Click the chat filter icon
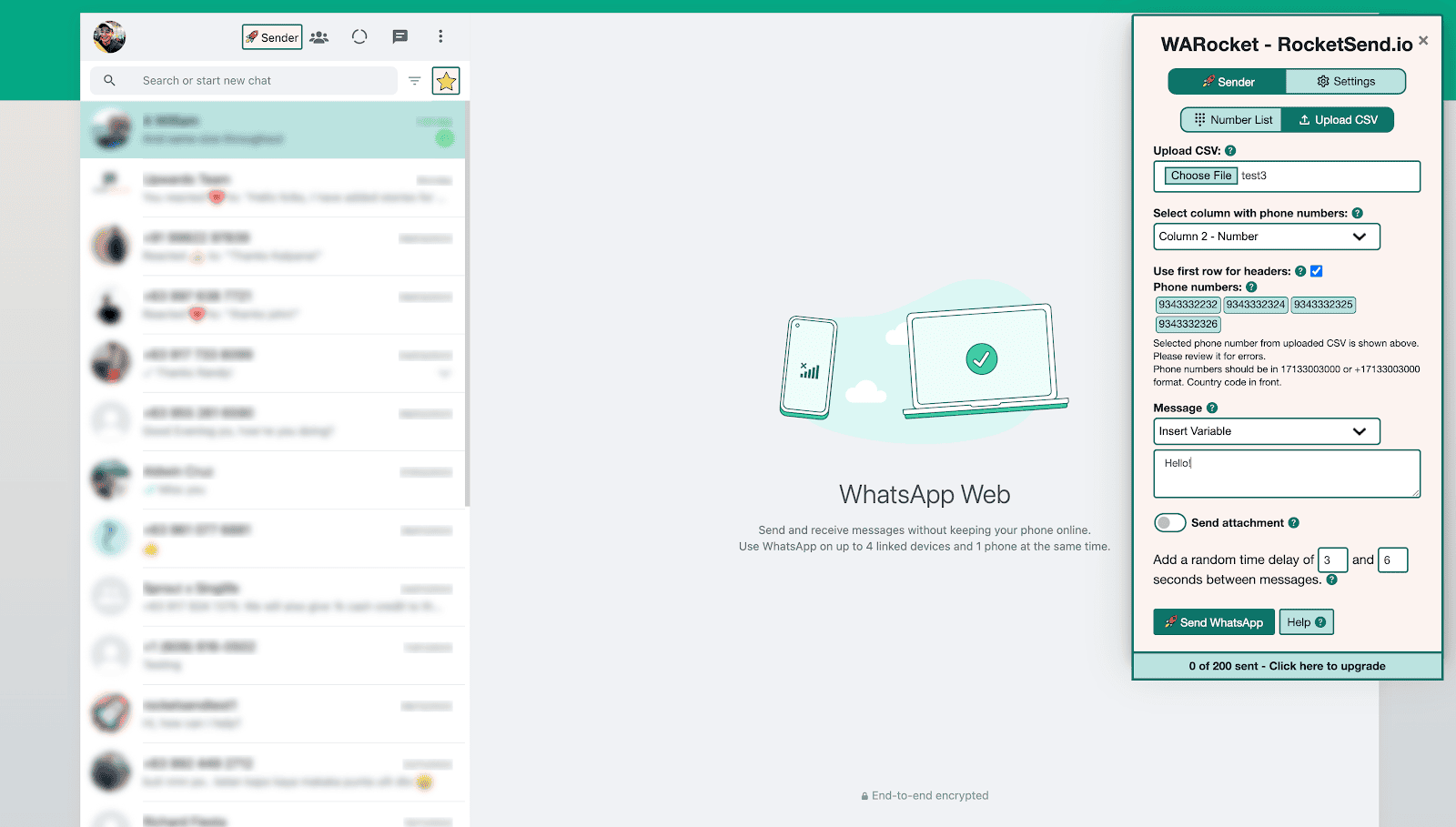The image size is (1456, 827). pyautogui.click(x=414, y=81)
